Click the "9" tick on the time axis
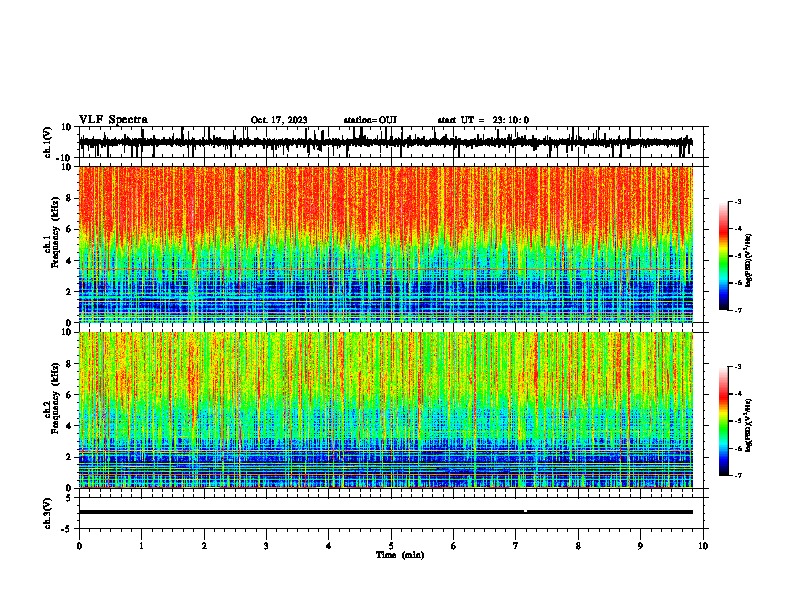Screen dimensions: 792x612 (640, 546)
